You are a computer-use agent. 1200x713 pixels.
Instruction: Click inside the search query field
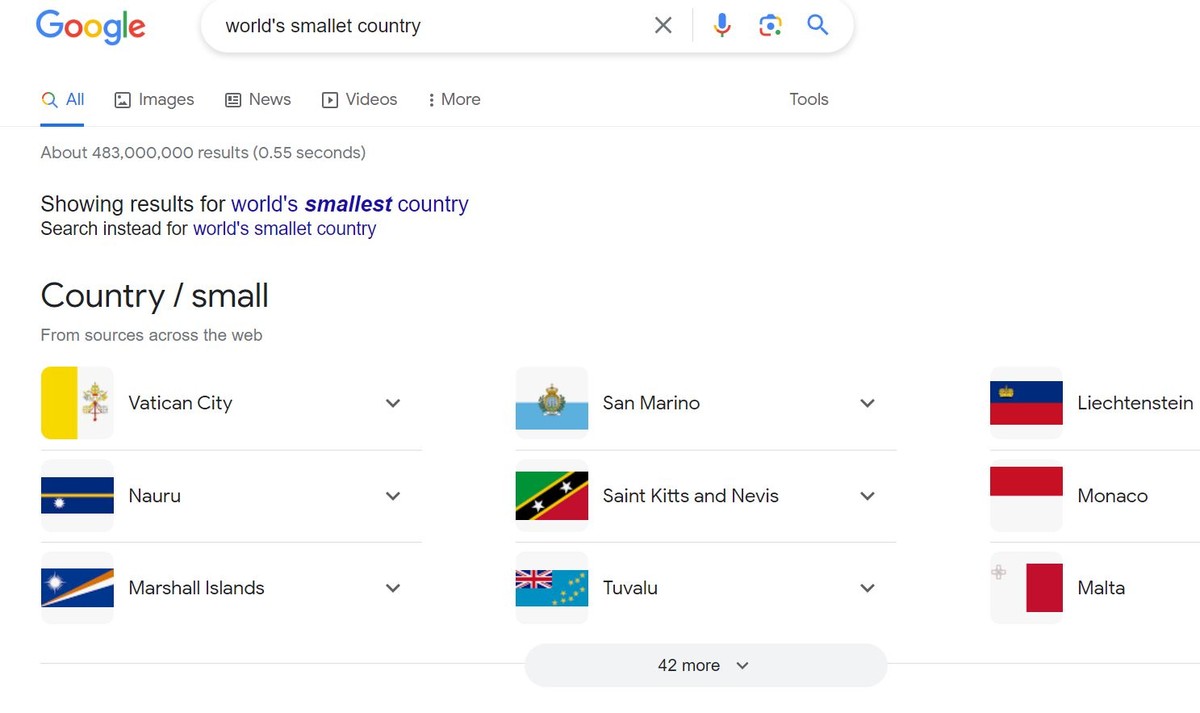coord(430,26)
